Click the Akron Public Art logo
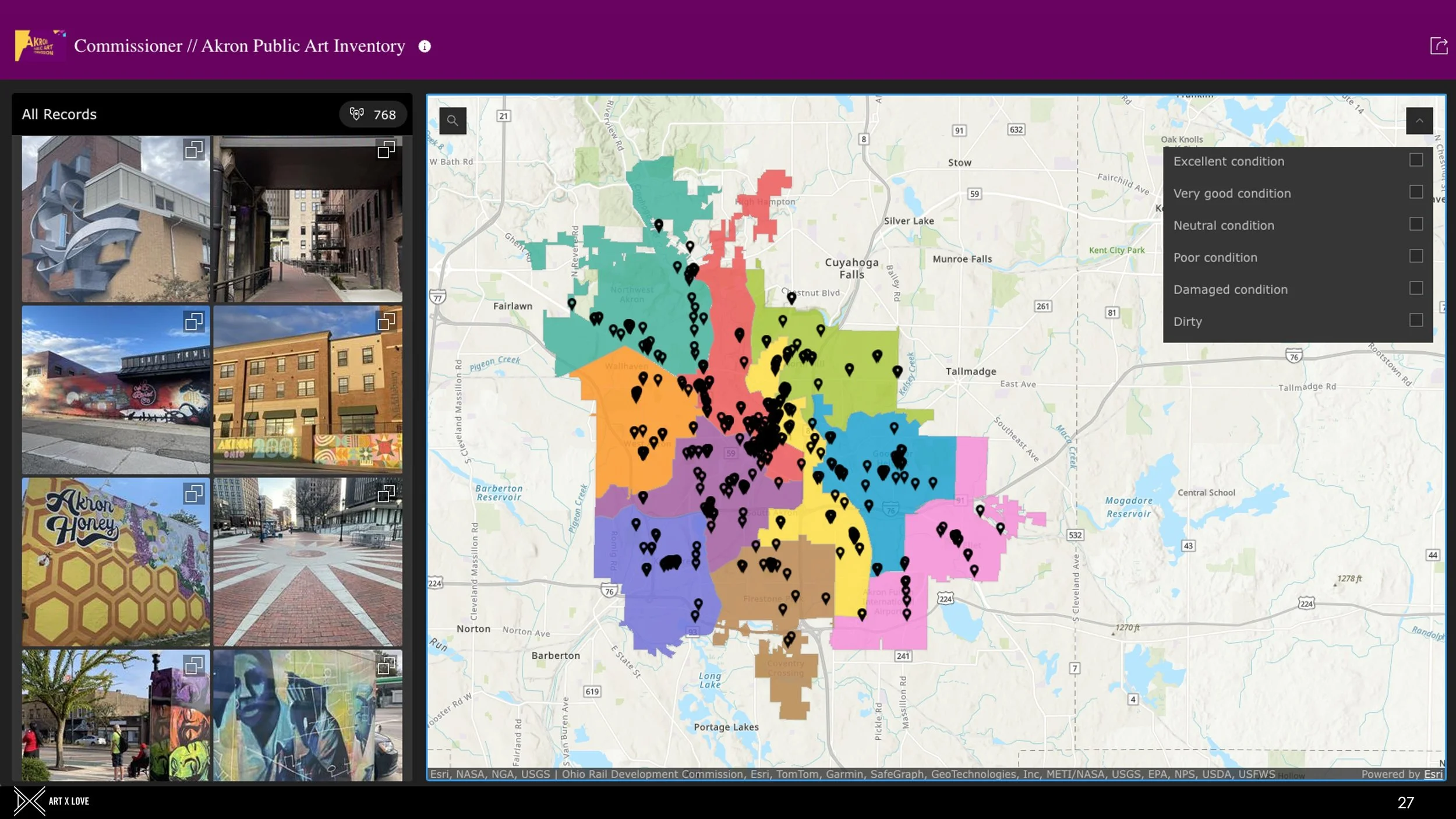 coord(40,45)
